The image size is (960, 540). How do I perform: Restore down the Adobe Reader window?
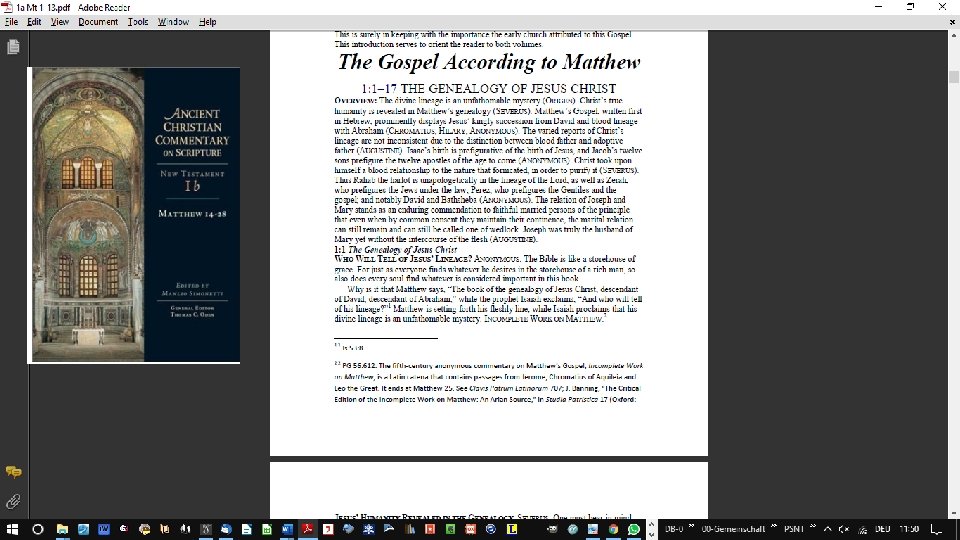[x=910, y=7]
